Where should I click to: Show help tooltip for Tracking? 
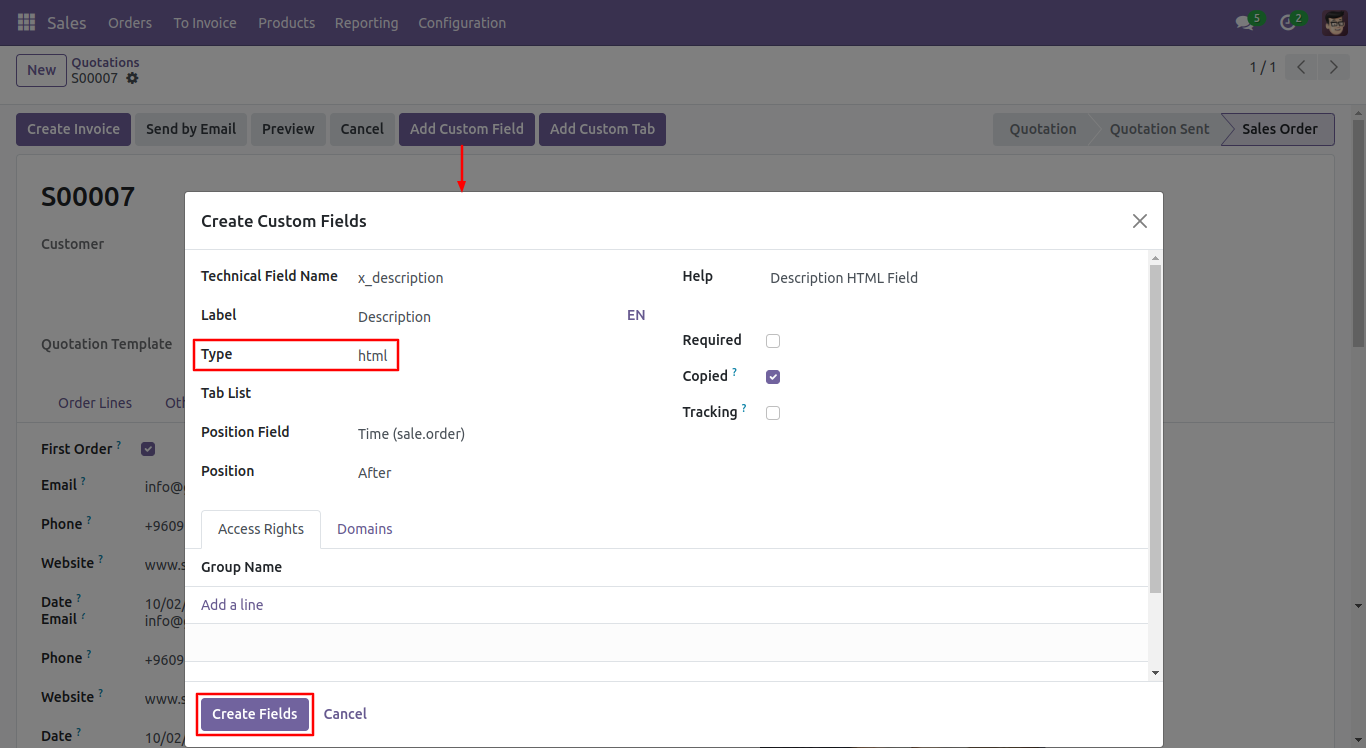tap(744, 408)
